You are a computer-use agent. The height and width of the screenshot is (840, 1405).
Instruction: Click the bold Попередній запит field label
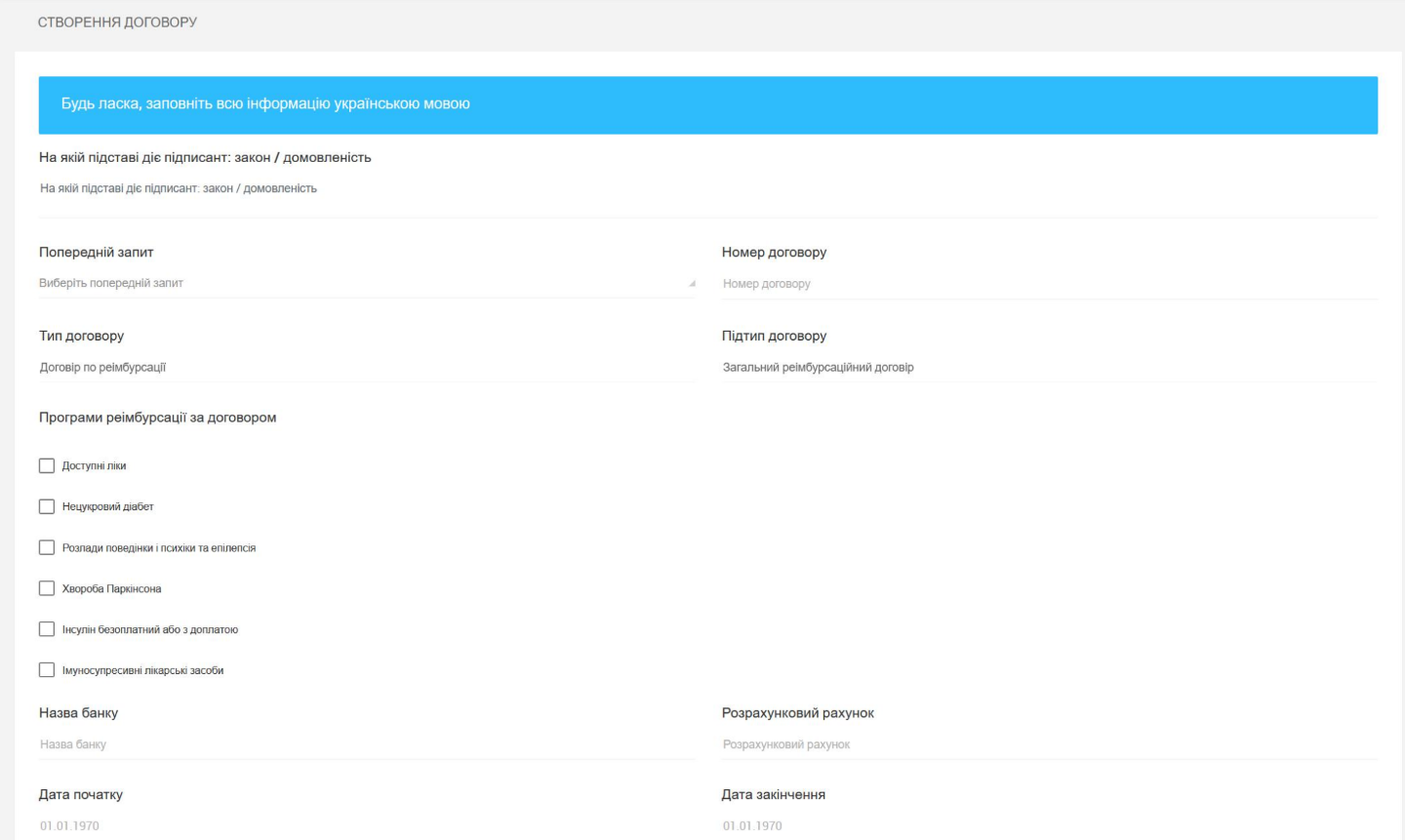point(96,253)
